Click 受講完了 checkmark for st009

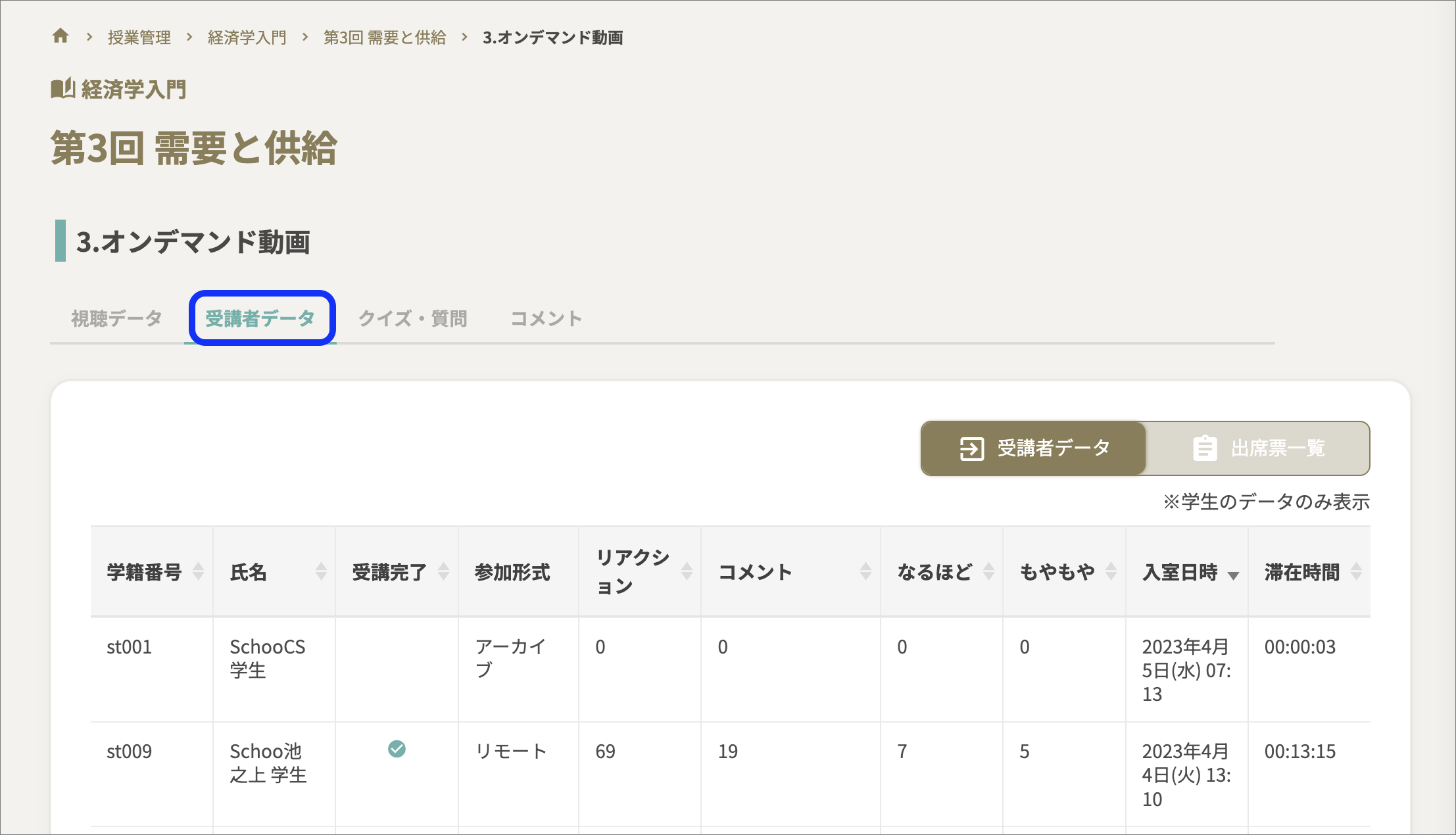tap(397, 749)
